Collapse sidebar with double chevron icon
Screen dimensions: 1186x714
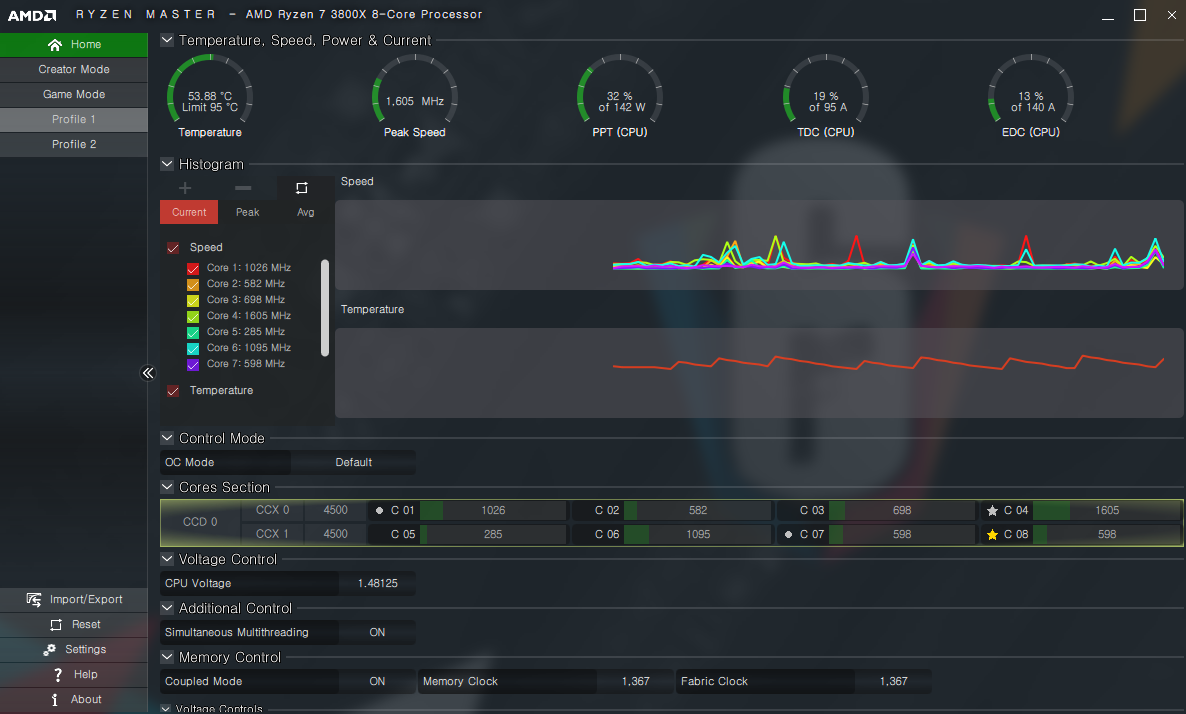coord(148,373)
